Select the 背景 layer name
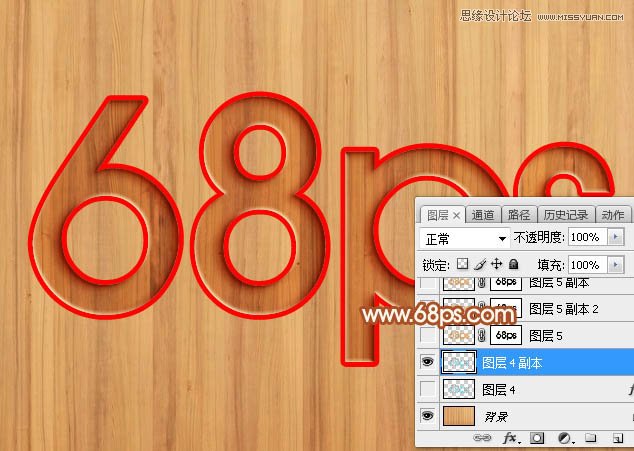Image resolution: width=634 pixels, height=451 pixels. tap(496, 416)
